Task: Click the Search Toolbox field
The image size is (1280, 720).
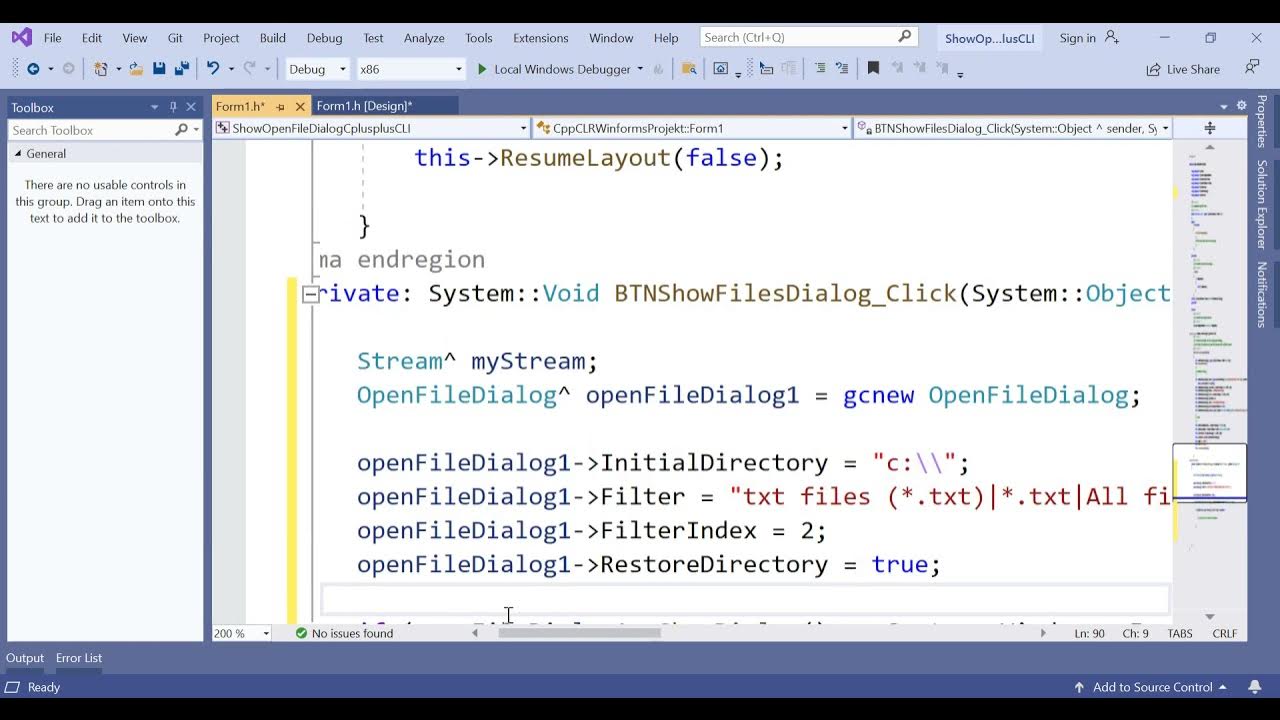Action: point(104,130)
